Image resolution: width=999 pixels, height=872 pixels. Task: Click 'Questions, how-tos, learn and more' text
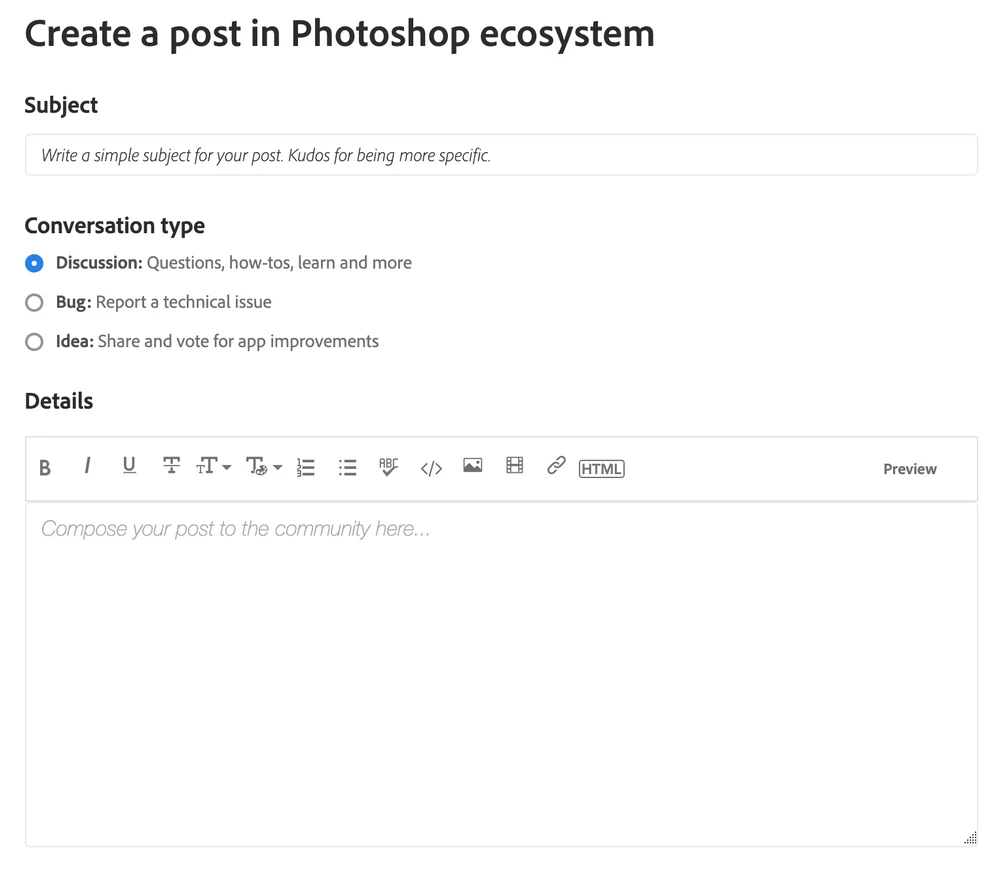pyautogui.click(x=279, y=262)
